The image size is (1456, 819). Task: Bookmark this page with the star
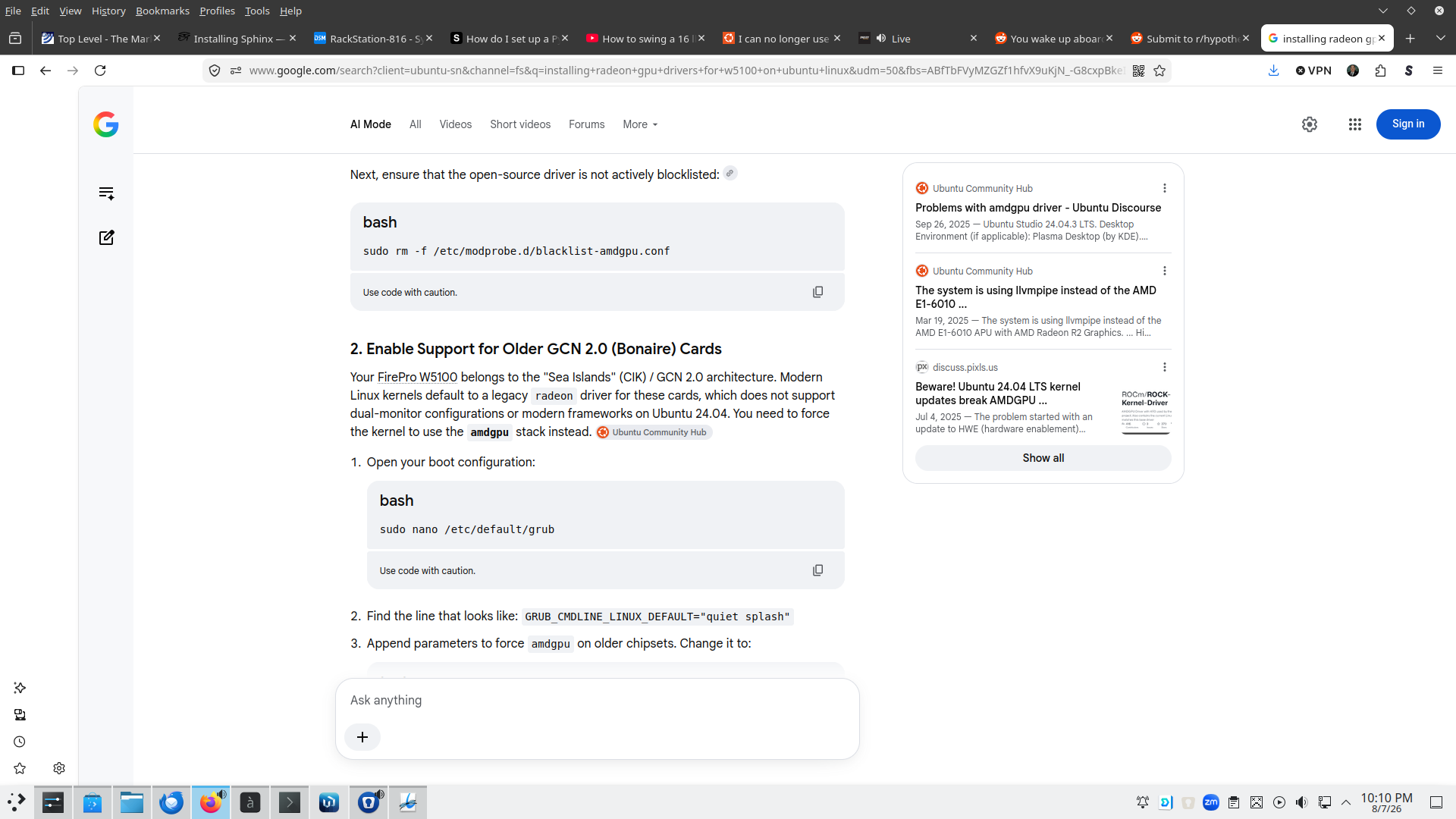click(x=1159, y=71)
